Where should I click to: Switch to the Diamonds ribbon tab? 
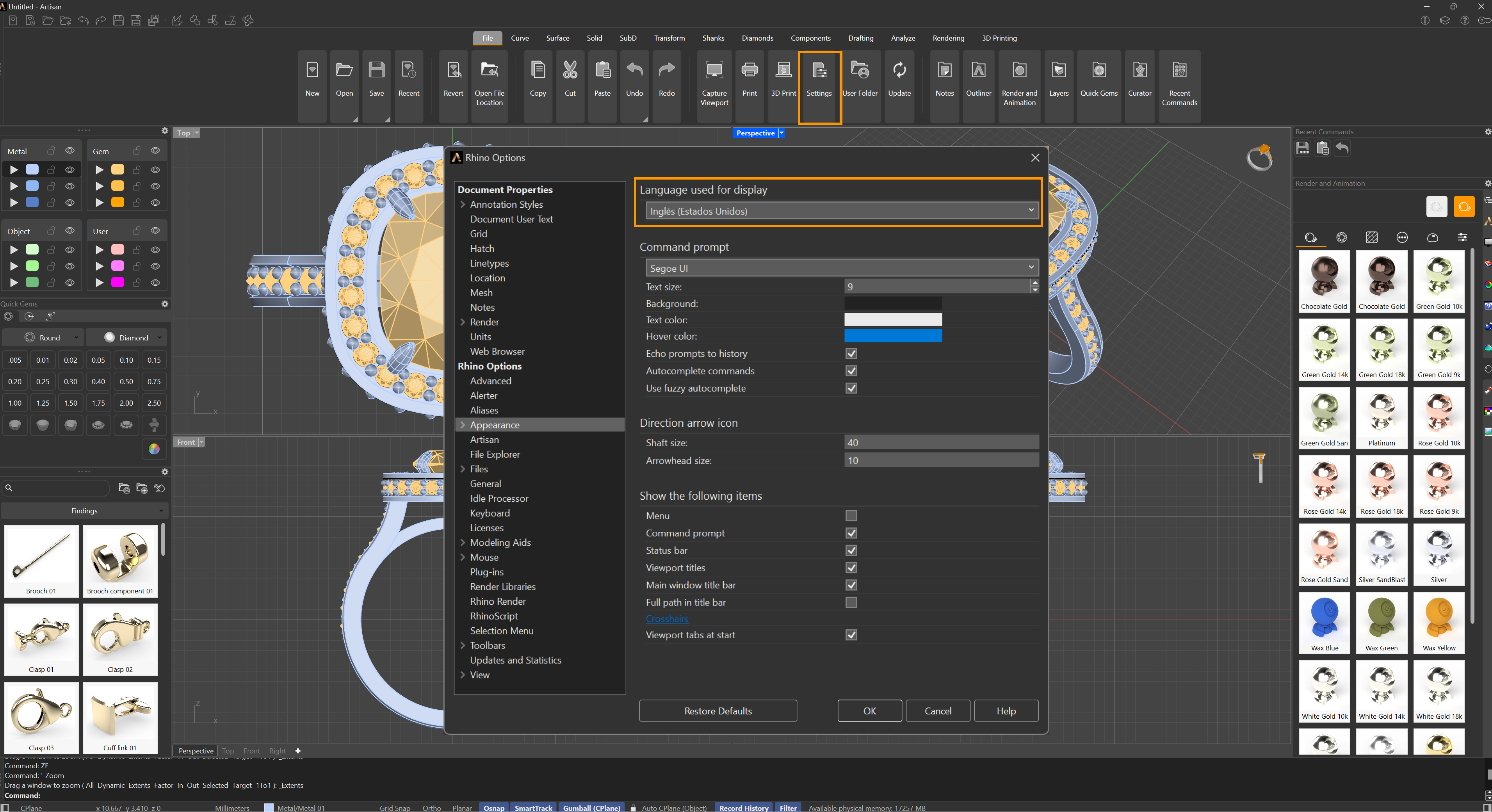click(757, 38)
